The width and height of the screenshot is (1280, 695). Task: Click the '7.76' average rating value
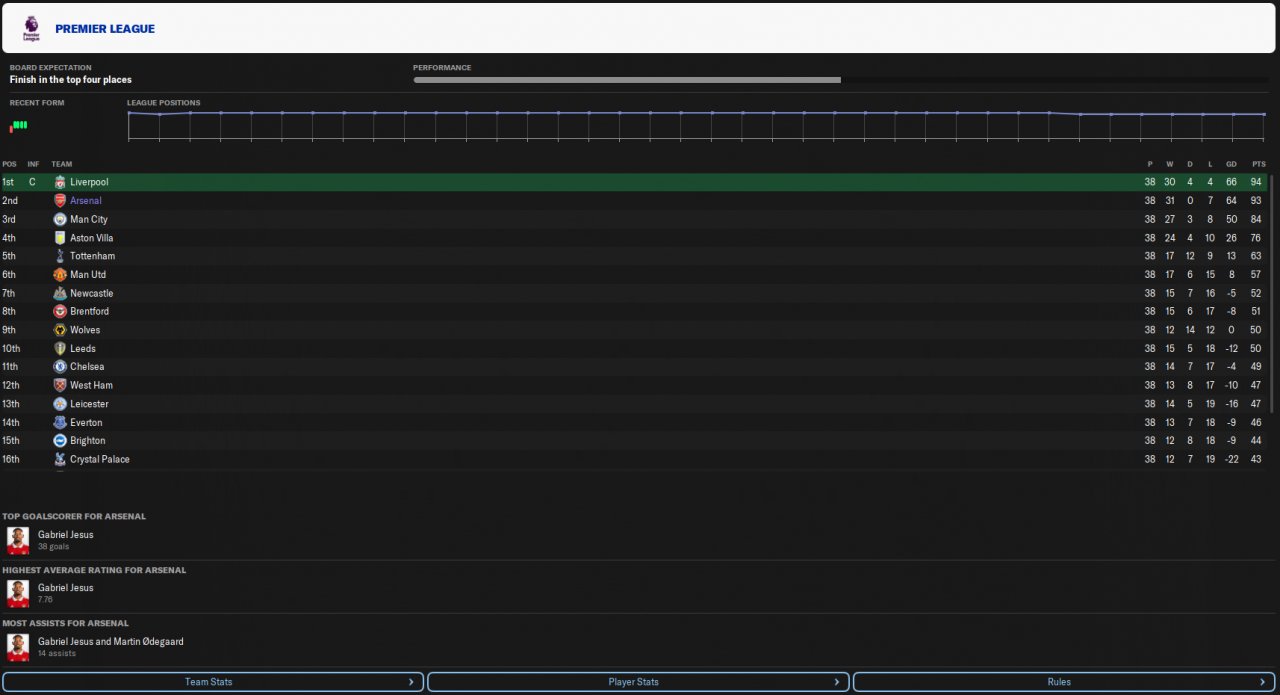click(x=46, y=601)
